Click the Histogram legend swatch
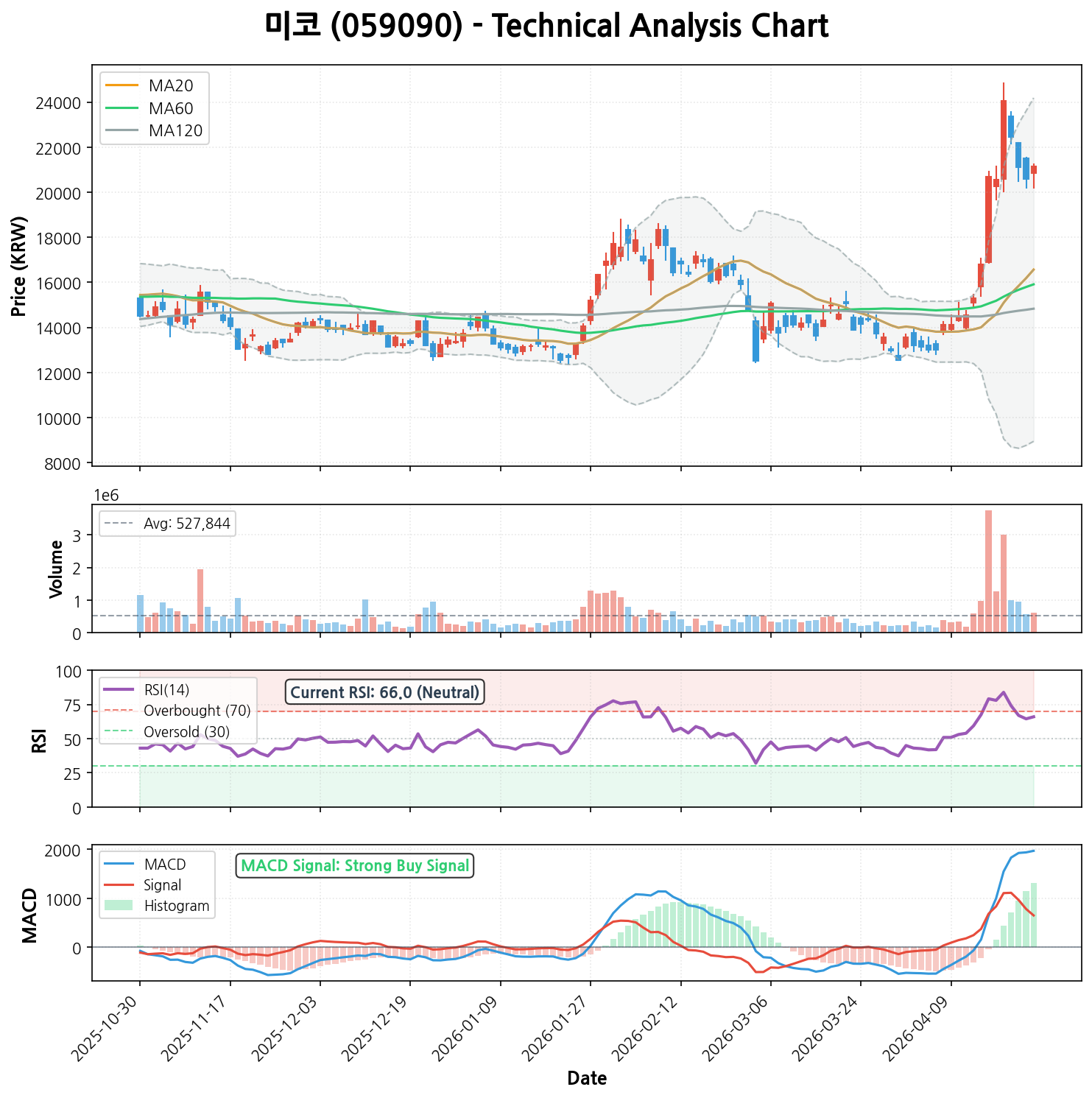The height and width of the screenshot is (1098, 1092). (119, 906)
